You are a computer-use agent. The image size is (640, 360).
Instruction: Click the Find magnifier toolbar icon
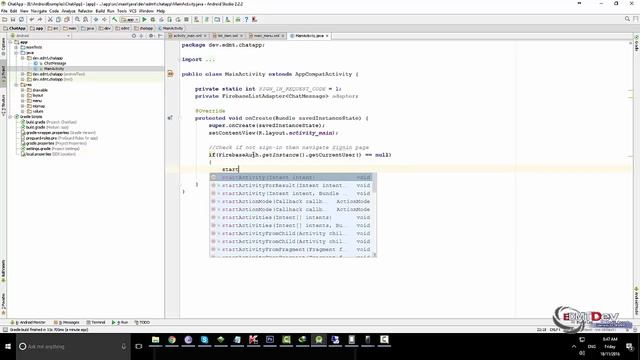pyautogui.click(x=77, y=20)
